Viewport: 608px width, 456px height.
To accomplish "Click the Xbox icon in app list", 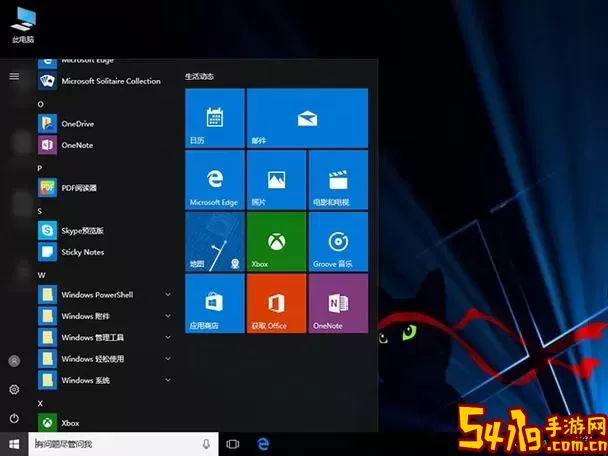I will click(47, 422).
